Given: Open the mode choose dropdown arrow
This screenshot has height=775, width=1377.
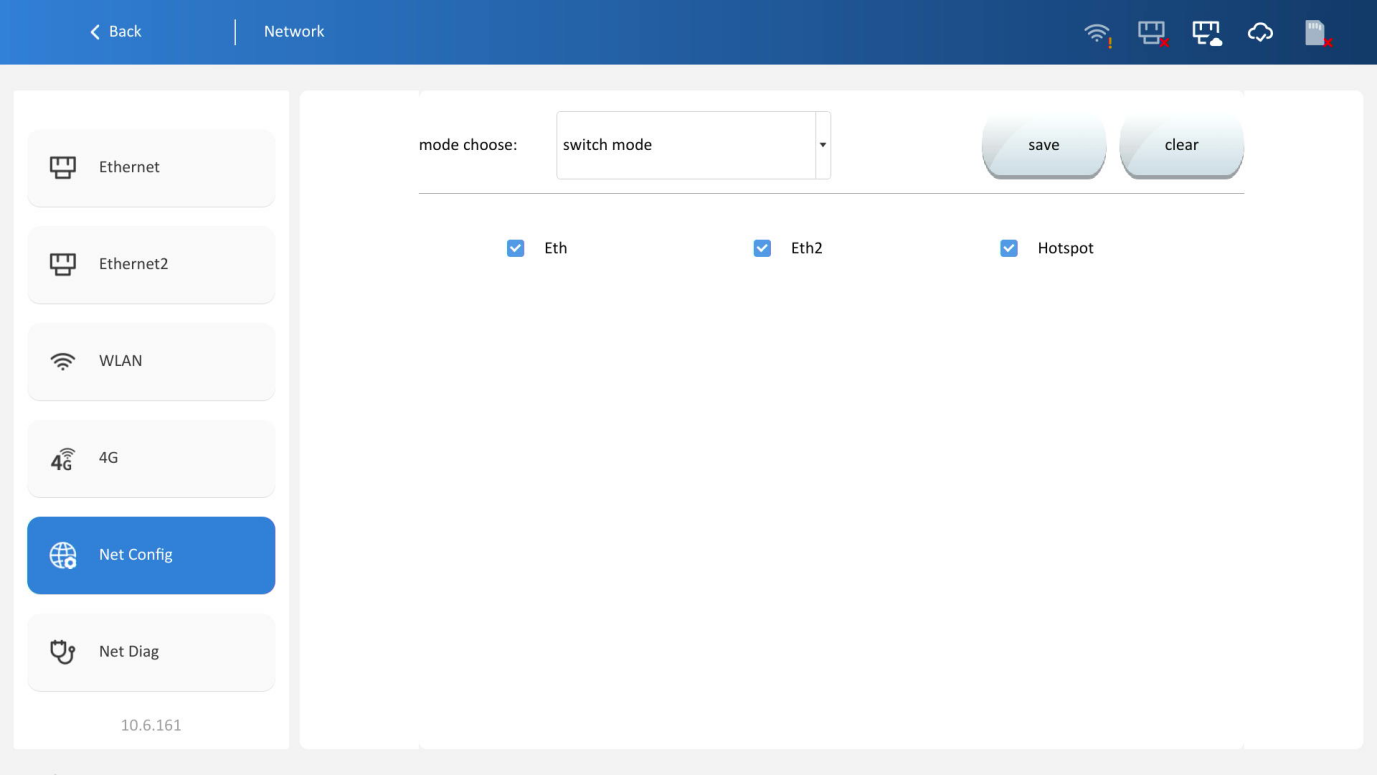Looking at the screenshot, I should (823, 145).
